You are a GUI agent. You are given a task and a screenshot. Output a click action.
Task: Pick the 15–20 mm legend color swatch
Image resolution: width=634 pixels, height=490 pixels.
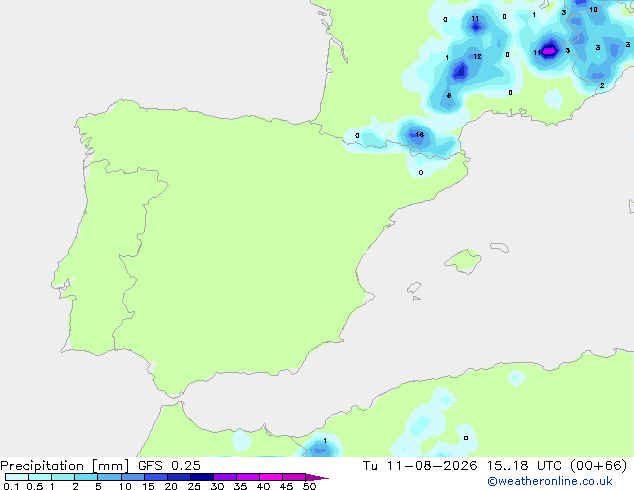pos(155,477)
